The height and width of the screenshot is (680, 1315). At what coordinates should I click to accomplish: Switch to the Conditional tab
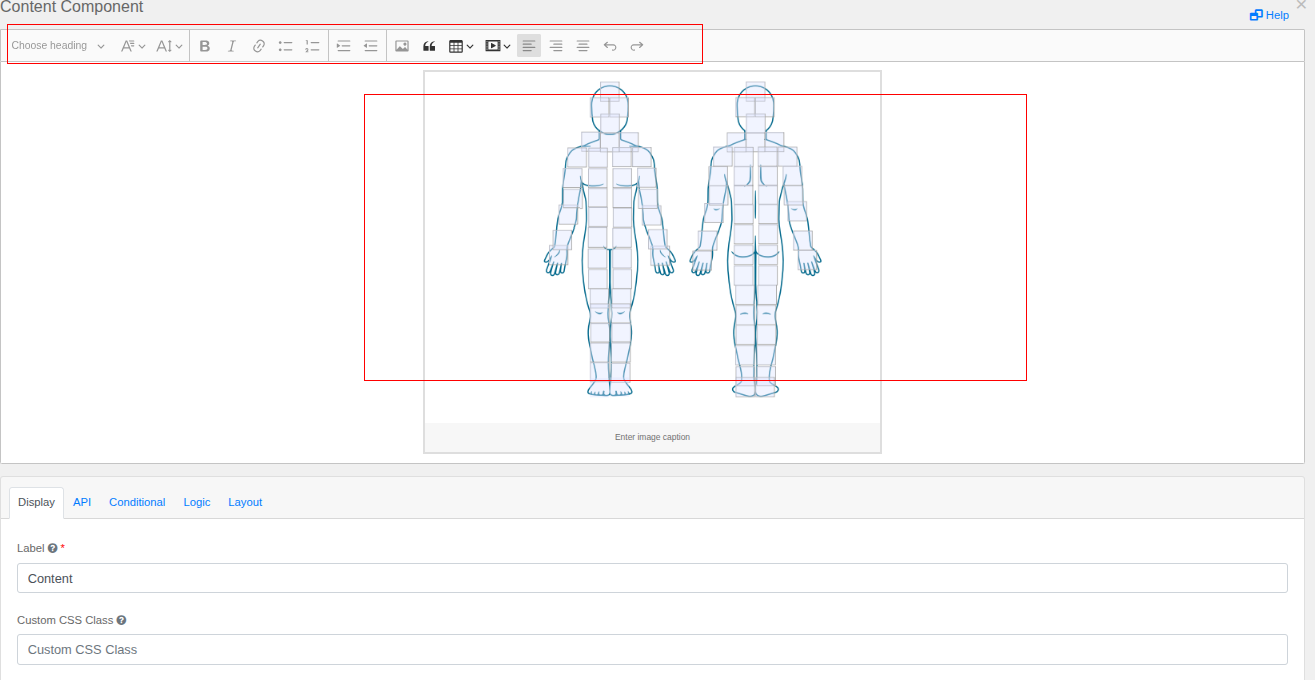click(x=137, y=502)
